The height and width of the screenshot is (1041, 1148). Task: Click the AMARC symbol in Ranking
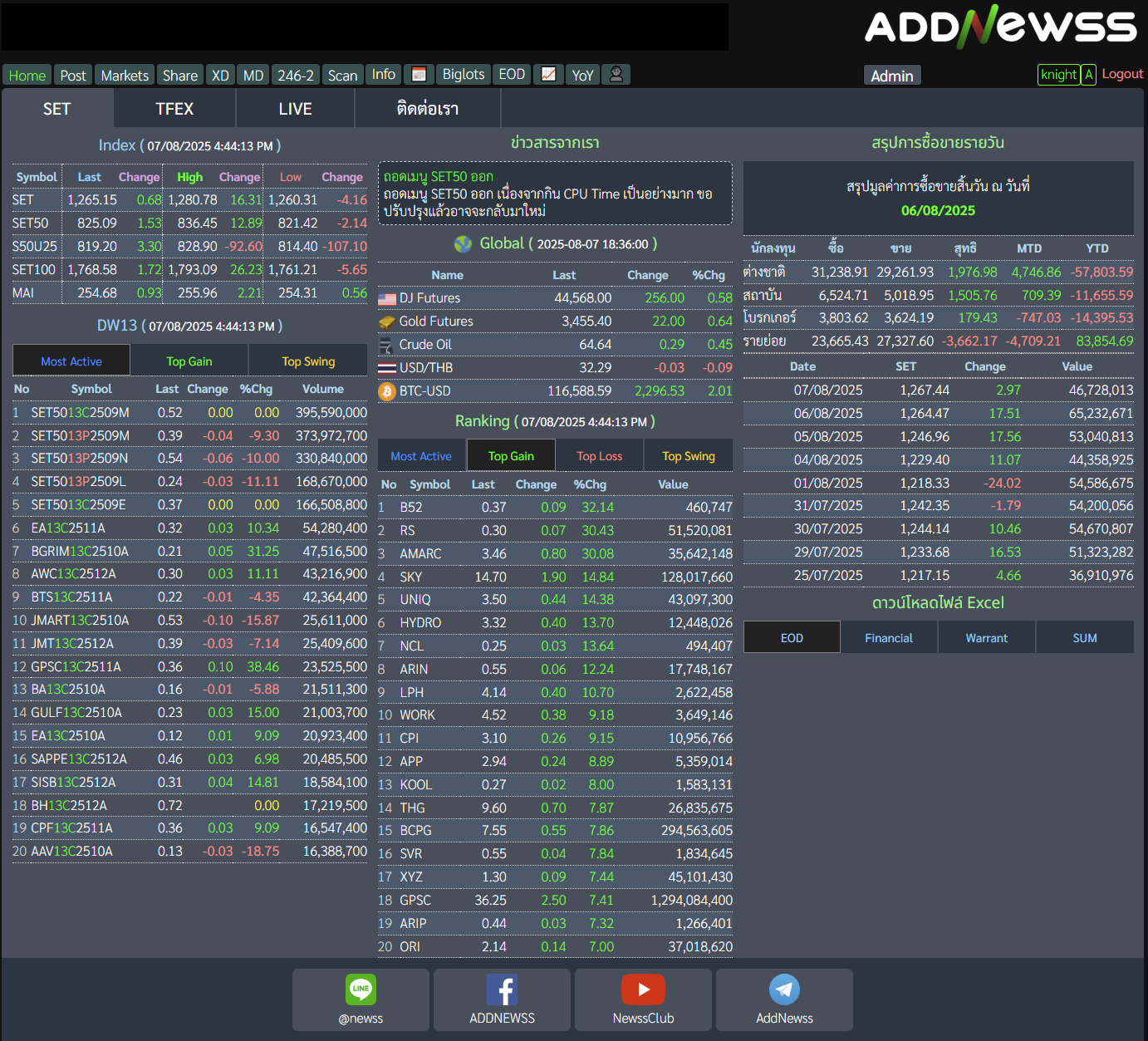point(420,554)
